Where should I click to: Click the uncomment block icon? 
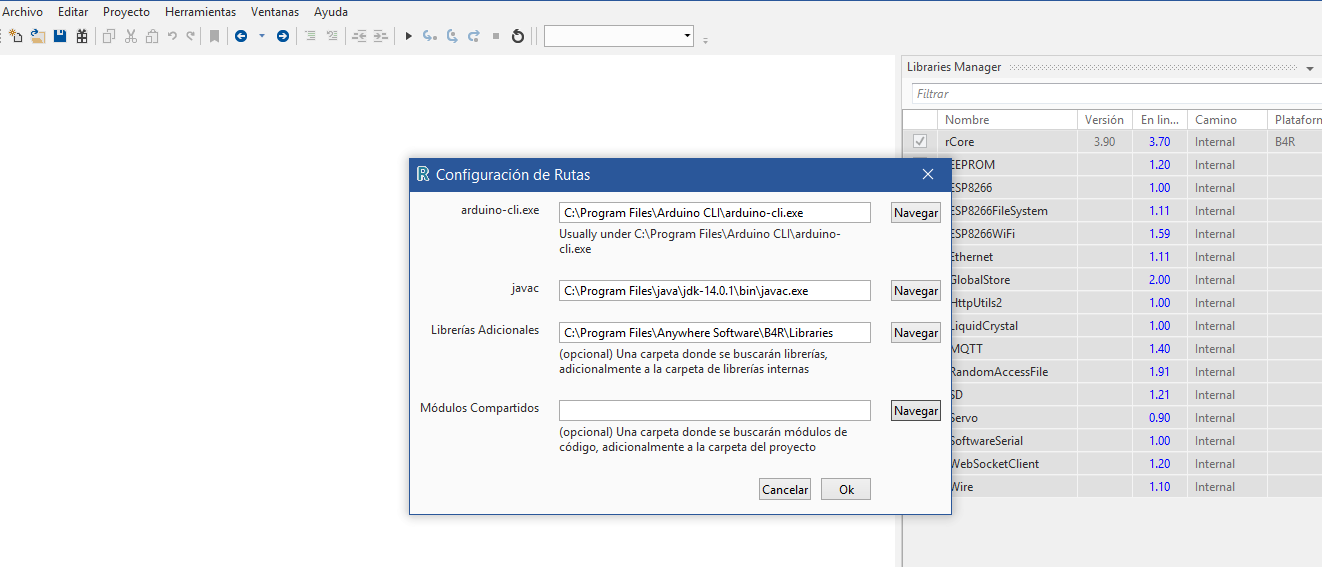pos(332,36)
